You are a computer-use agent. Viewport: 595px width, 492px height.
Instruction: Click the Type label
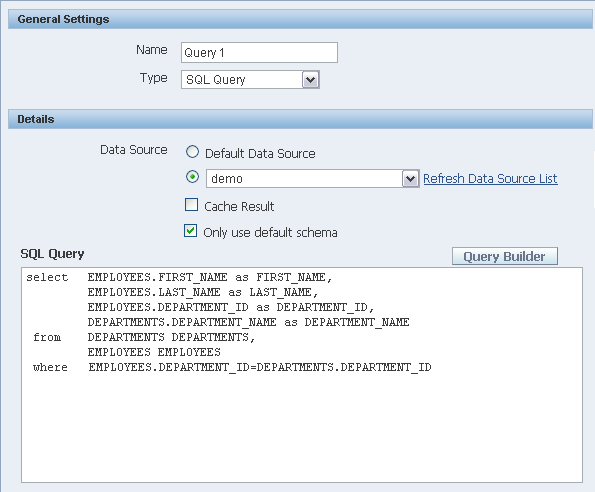(x=154, y=78)
